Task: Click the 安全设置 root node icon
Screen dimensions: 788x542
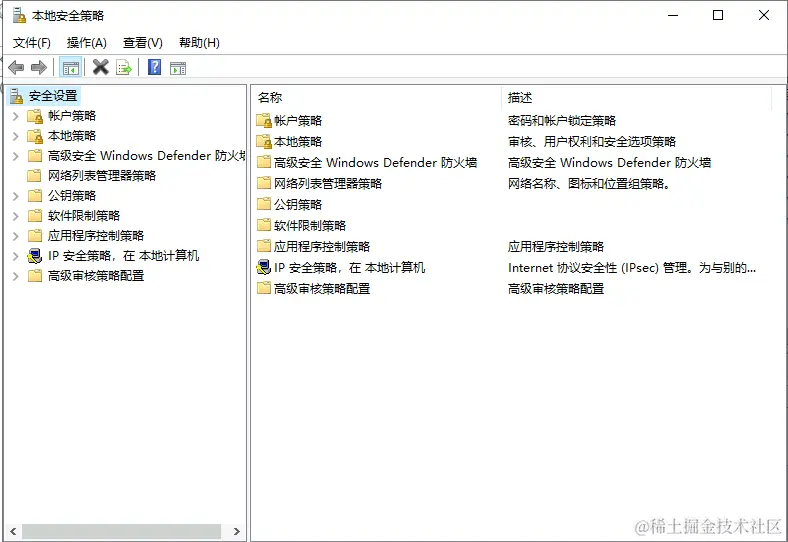Action: point(17,96)
